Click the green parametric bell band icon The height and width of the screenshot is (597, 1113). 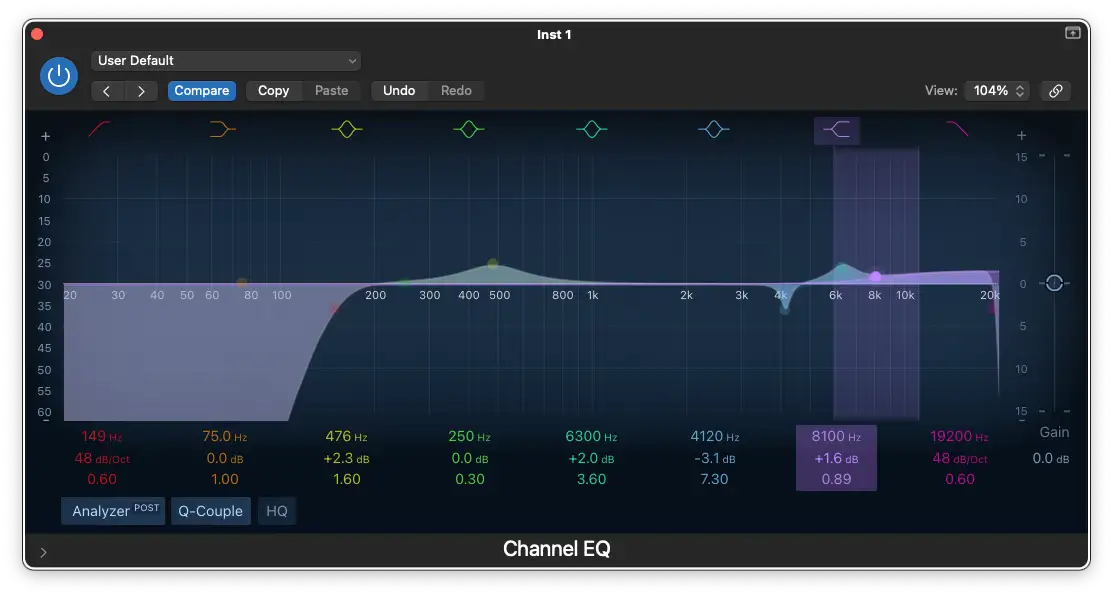(468, 129)
